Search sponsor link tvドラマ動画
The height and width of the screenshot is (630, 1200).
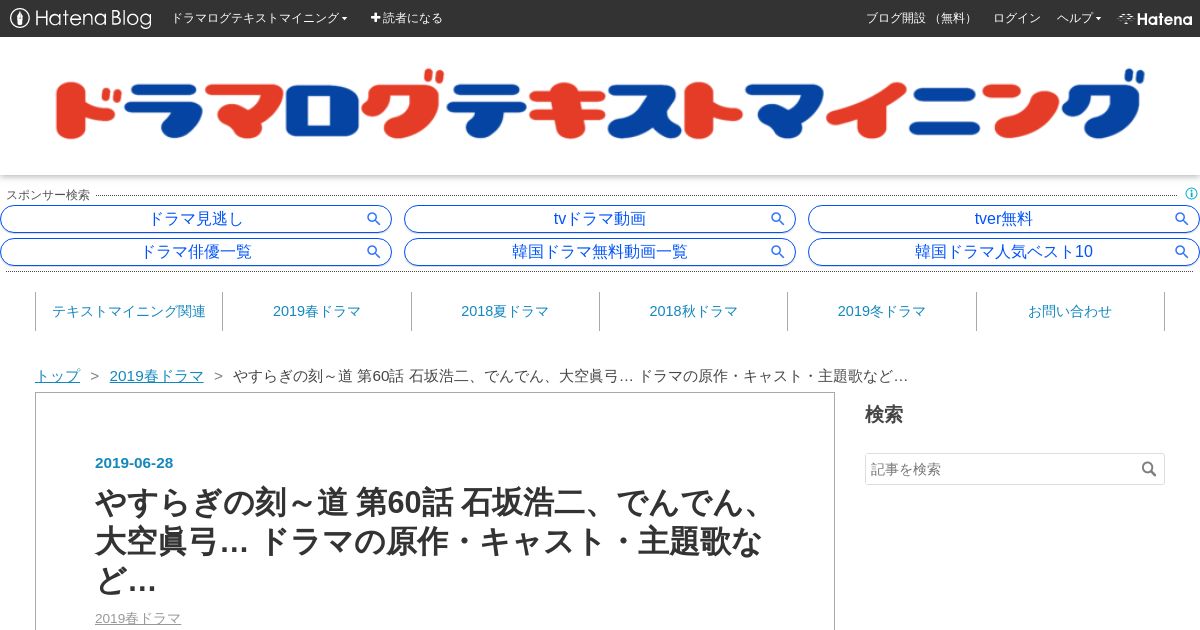pos(600,219)
